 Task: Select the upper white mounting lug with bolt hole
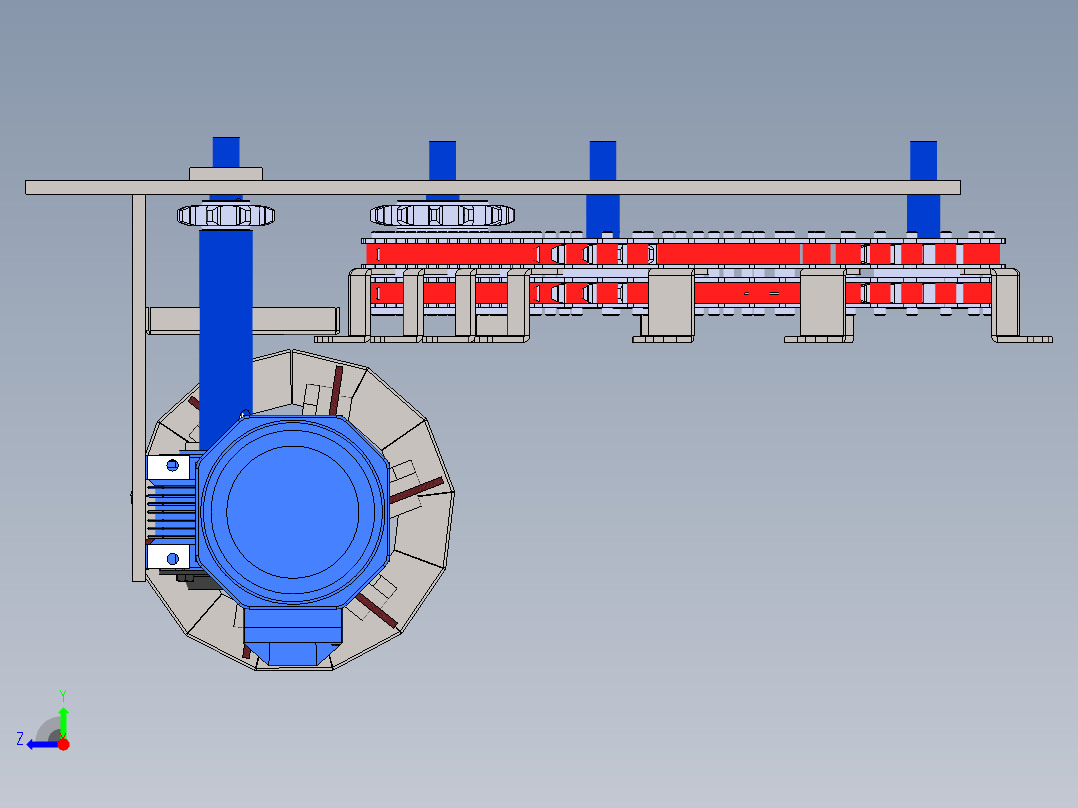point(168,467)
